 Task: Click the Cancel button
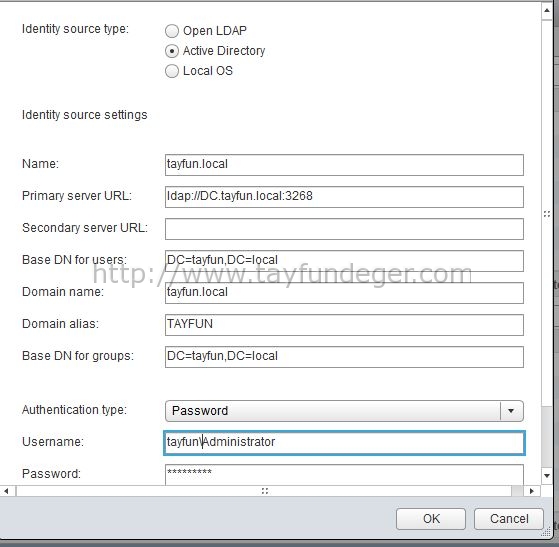[509, 519]
